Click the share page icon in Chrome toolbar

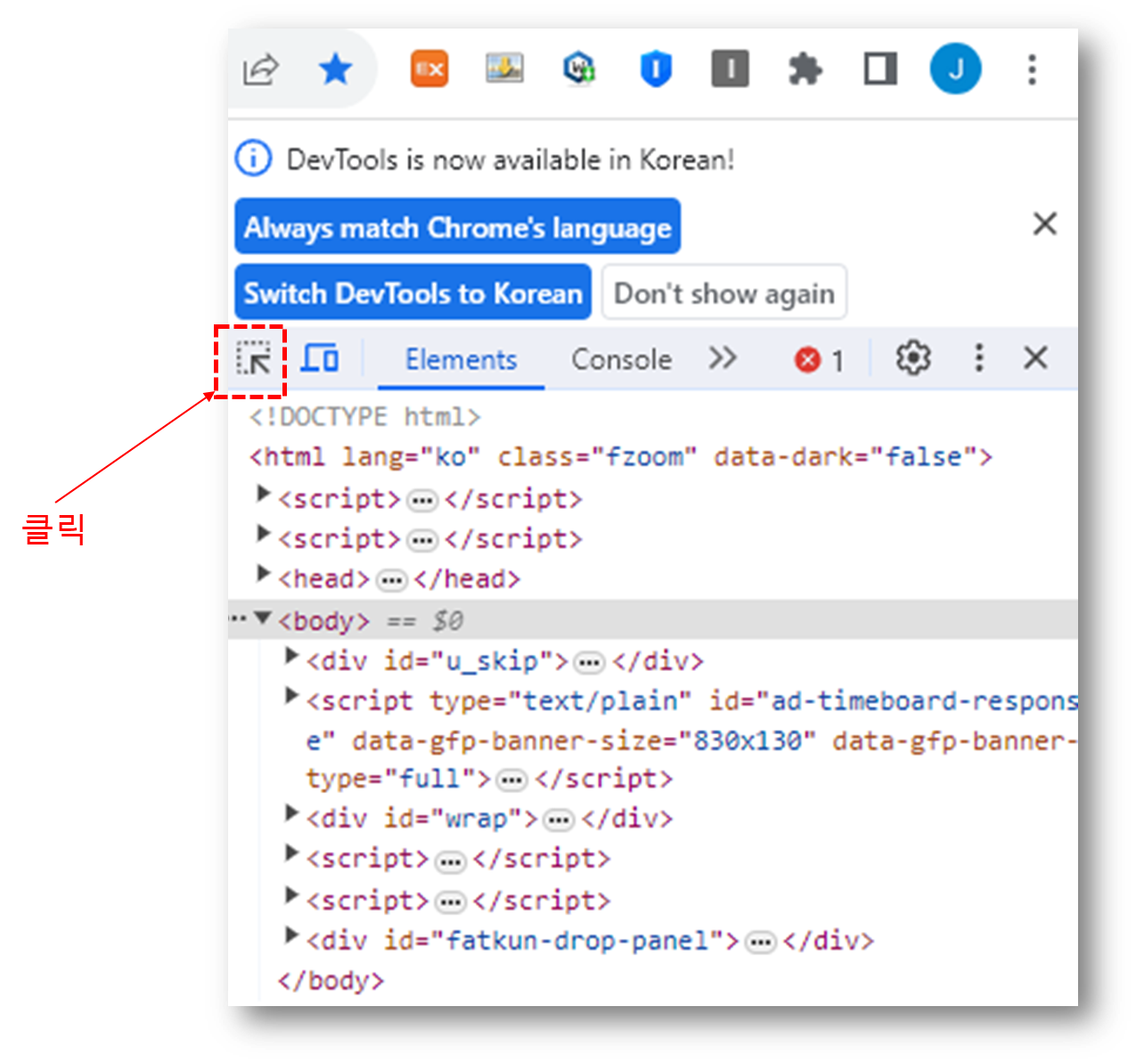(x=261, y=70)
